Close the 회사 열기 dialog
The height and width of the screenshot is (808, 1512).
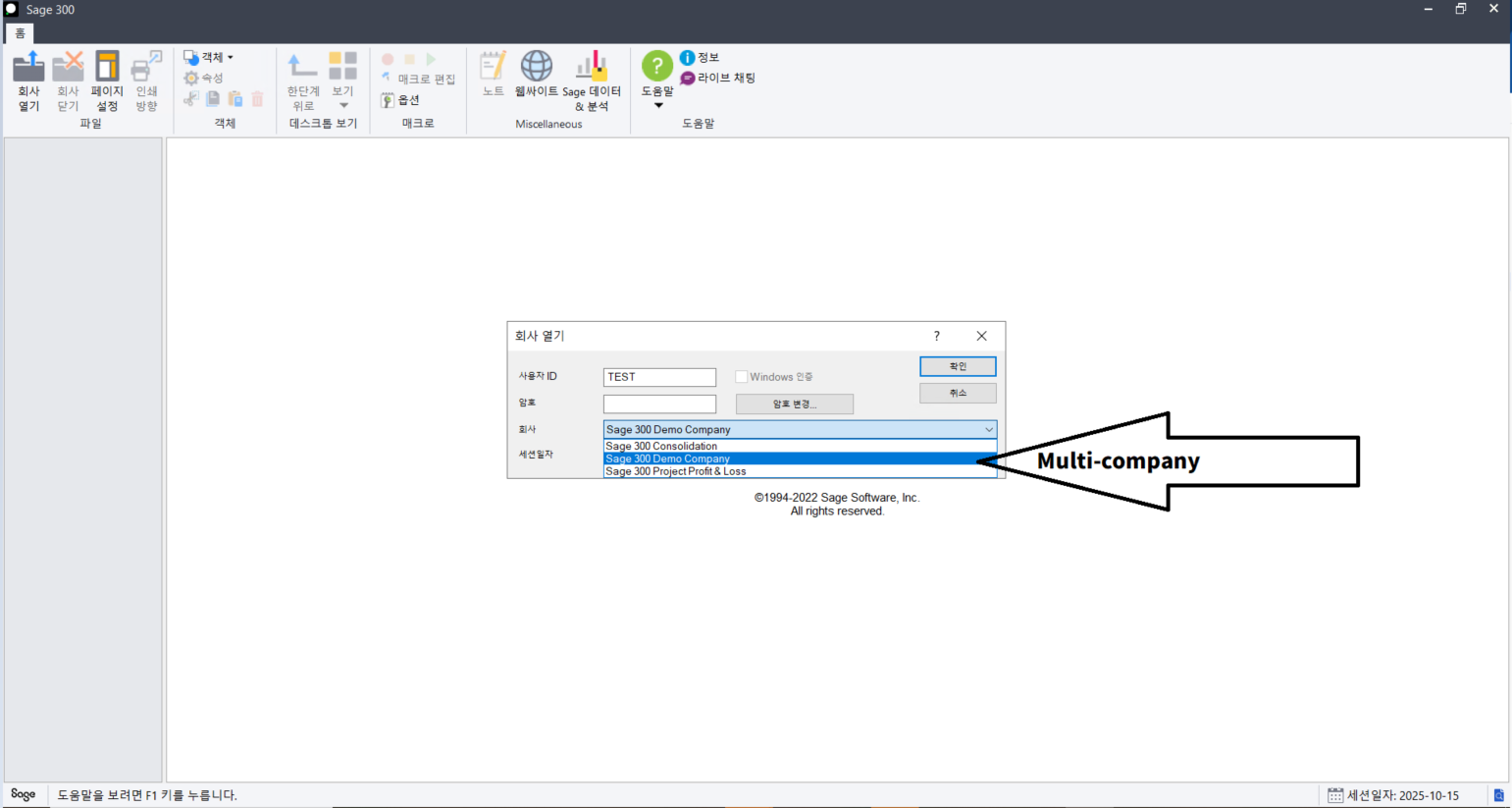[x=981, y=336]
